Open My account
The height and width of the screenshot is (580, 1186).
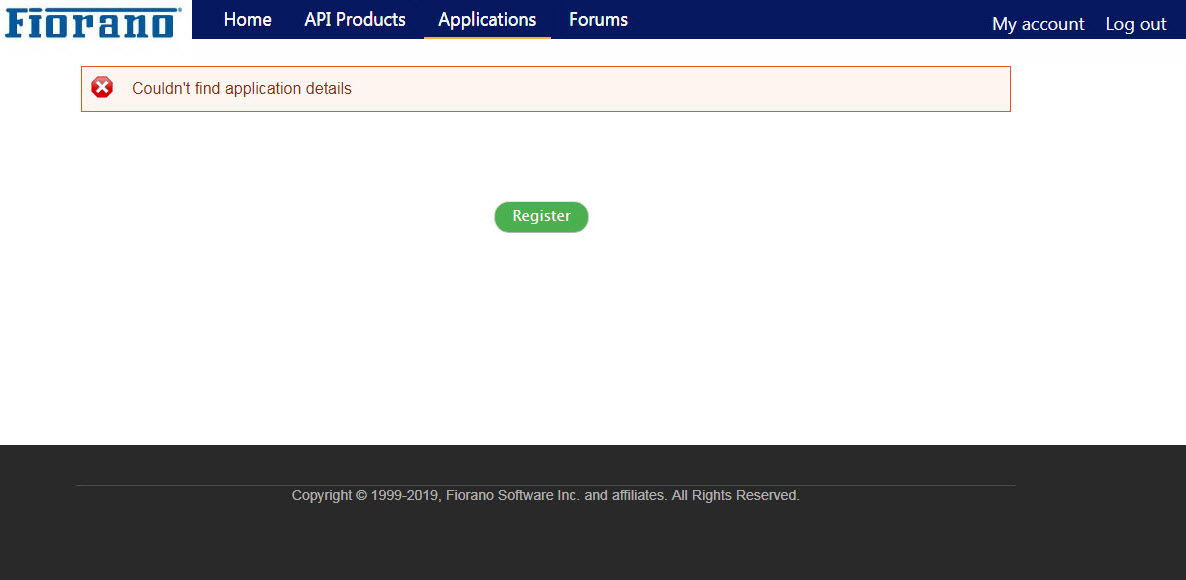pos(1038,24)
